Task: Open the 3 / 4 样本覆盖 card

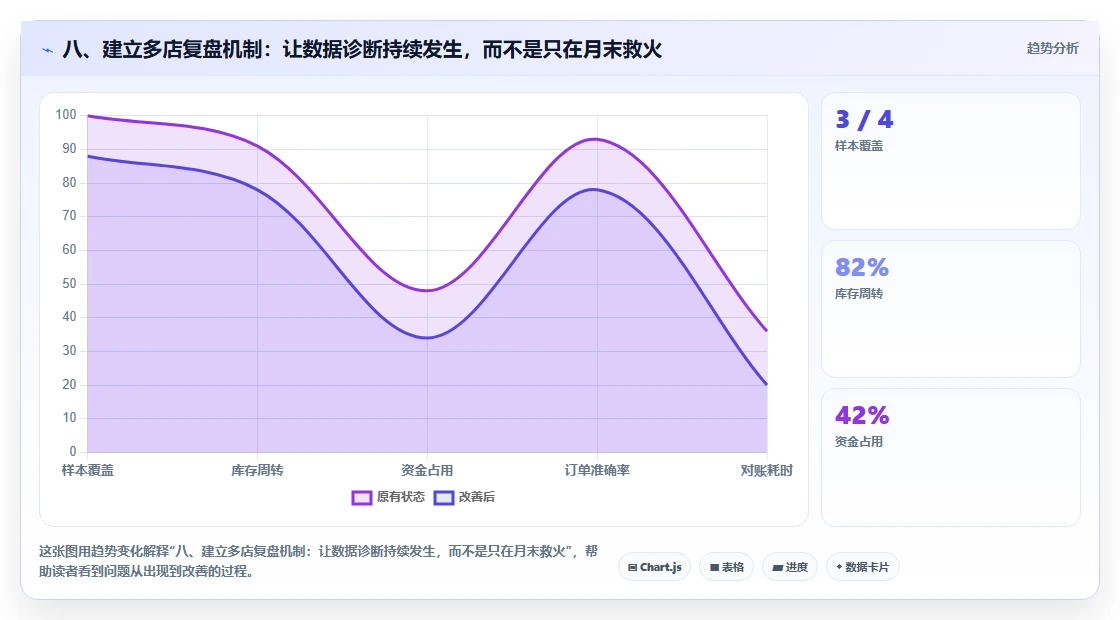Action: [x=951, y=161]
